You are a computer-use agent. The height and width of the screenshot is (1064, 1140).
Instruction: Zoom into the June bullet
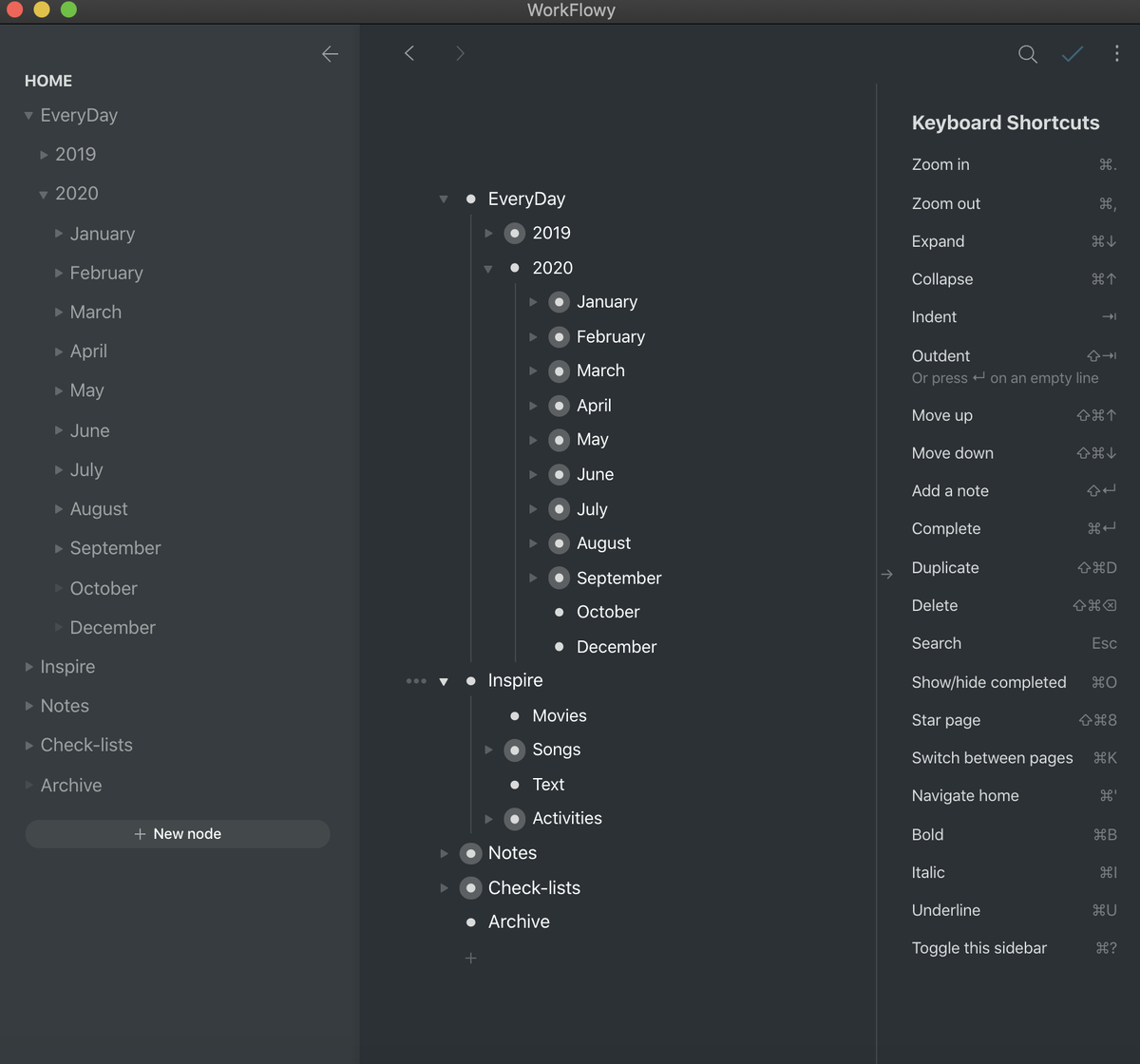click(560, 474)
